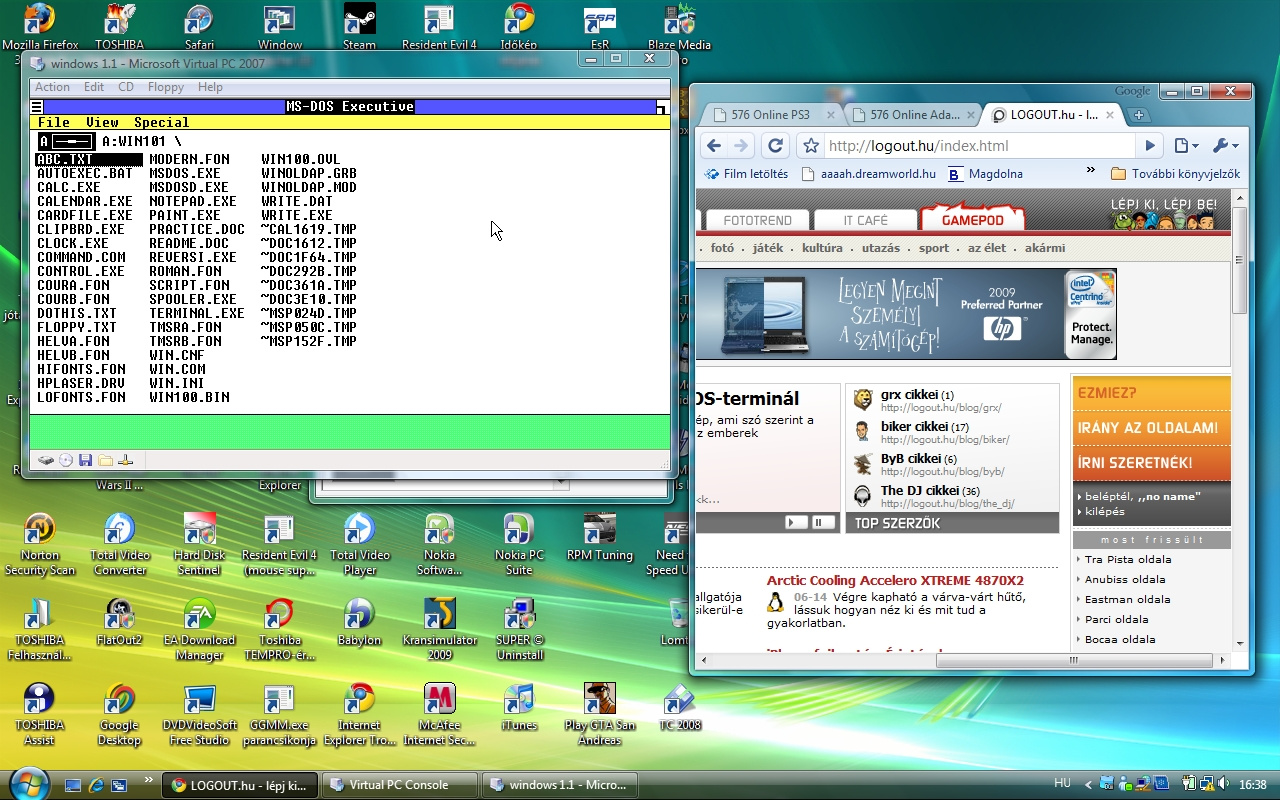This screenshot has height=800, width=1280.
Task: Open Mozilla Firefox desktop icon
Action: pyautogui.click(x=40, y=29)
